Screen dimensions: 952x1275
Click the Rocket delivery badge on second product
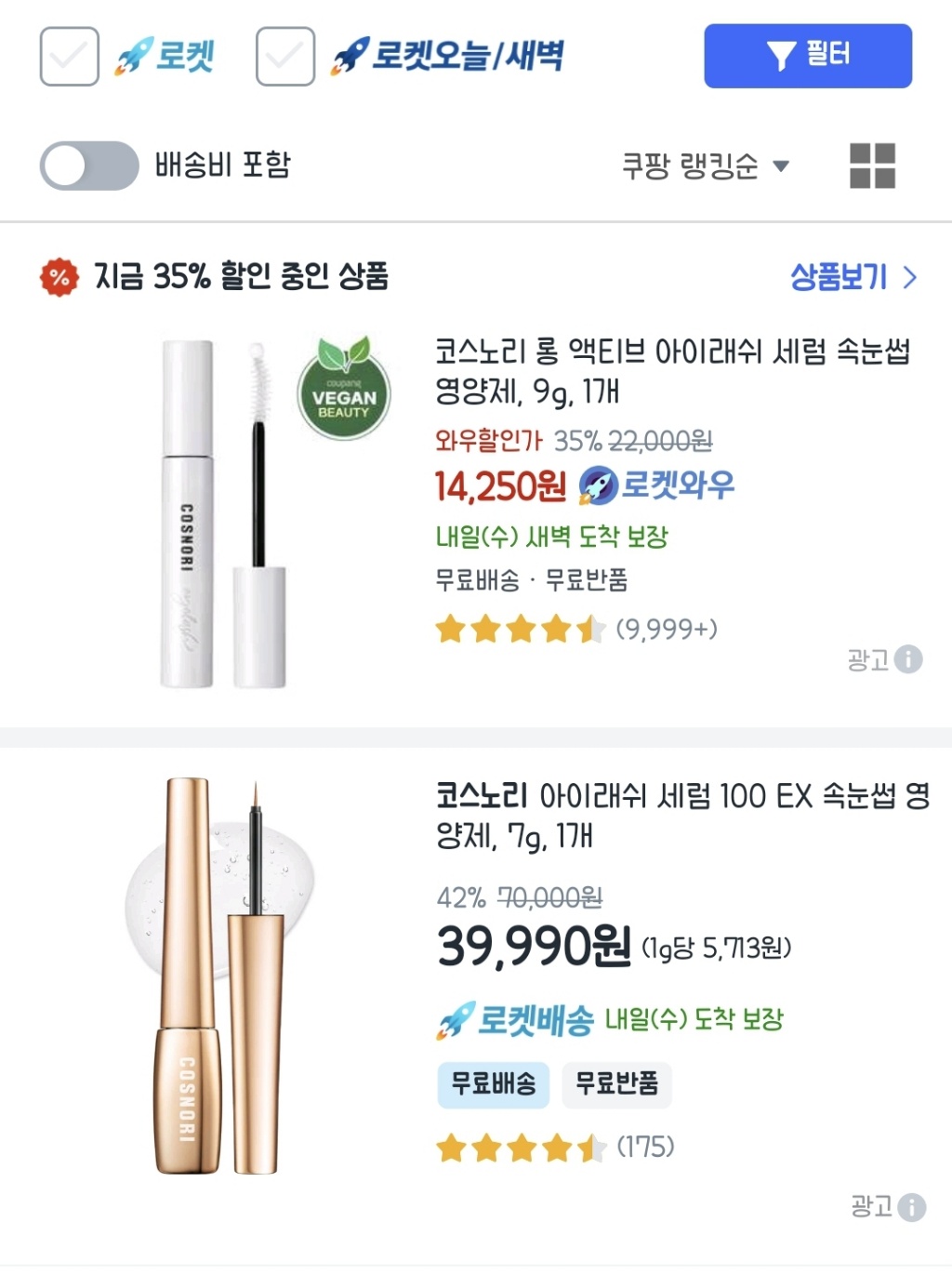click(x=516, y=1020)
